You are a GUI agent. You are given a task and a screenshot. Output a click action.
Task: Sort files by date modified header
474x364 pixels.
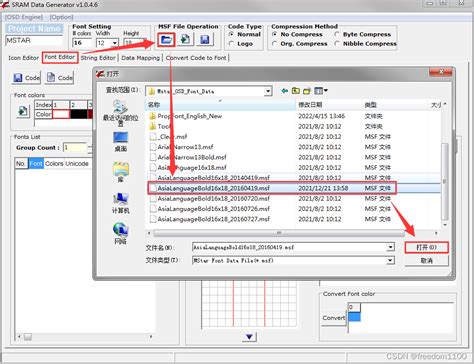pos(329,105)
